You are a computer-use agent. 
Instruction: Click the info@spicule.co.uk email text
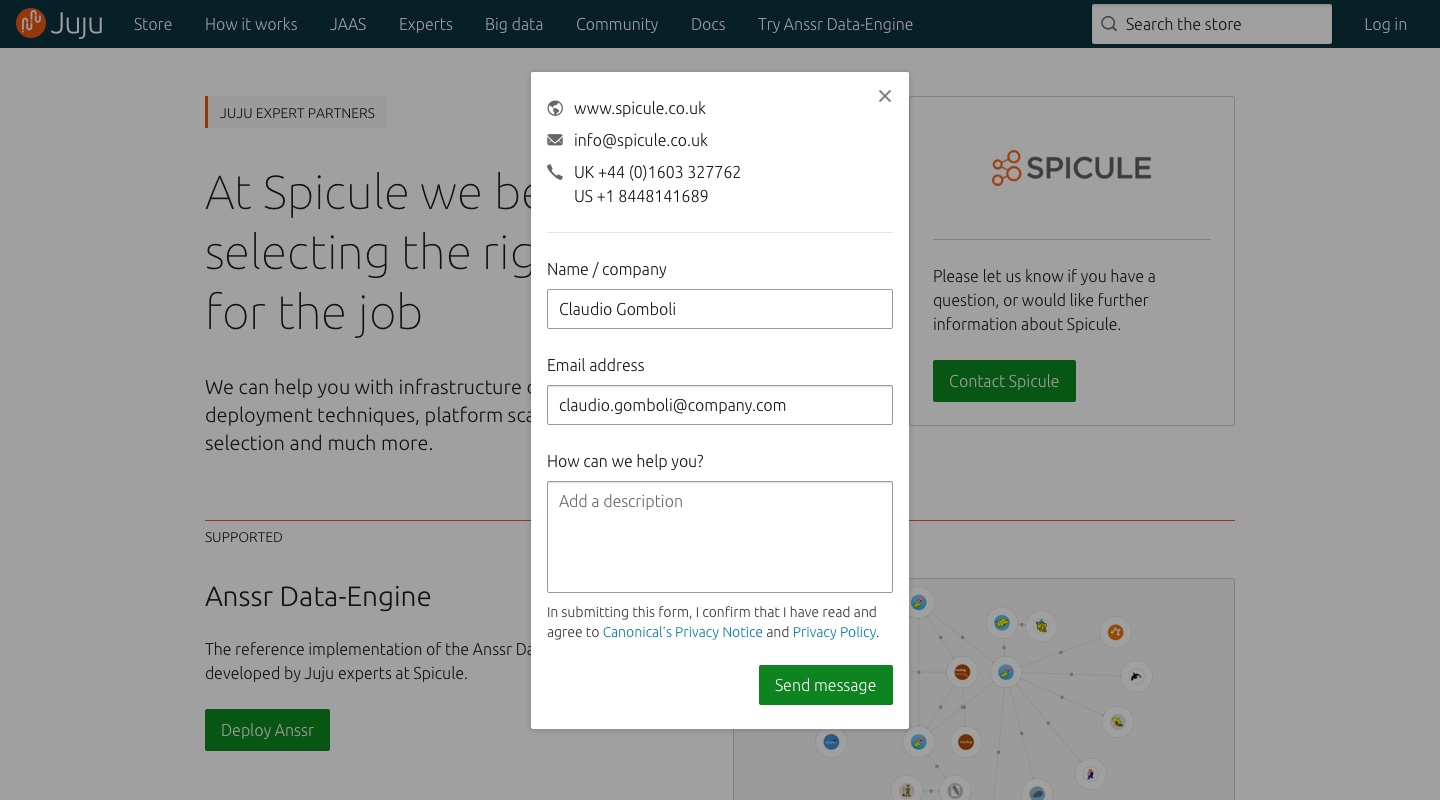pyautogui.click(x=641, y=140)
